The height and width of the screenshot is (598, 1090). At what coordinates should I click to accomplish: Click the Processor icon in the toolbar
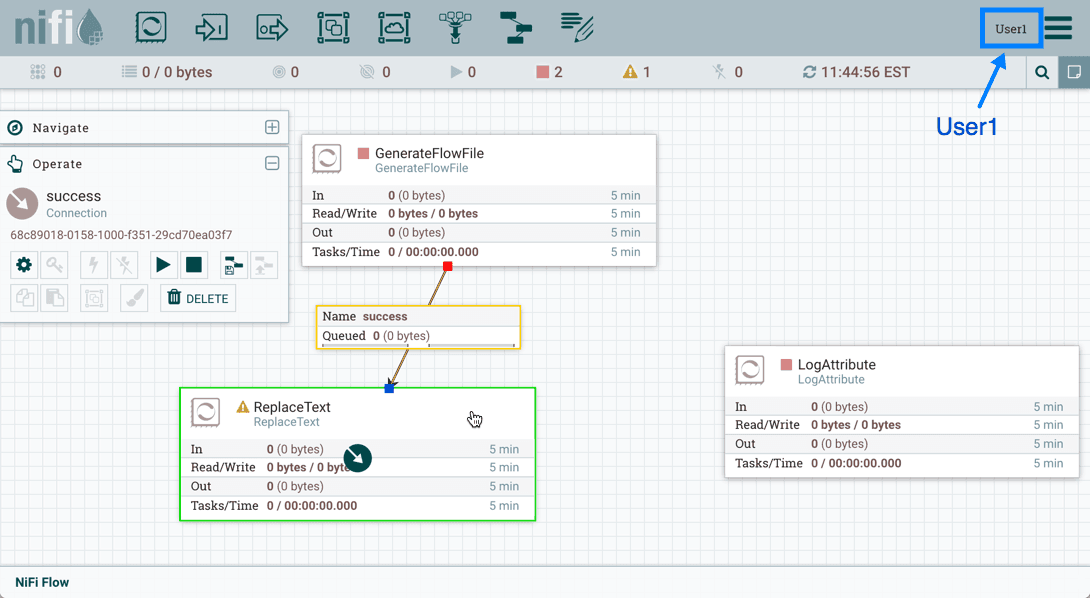pyautogui.click(x=151, y=27)
